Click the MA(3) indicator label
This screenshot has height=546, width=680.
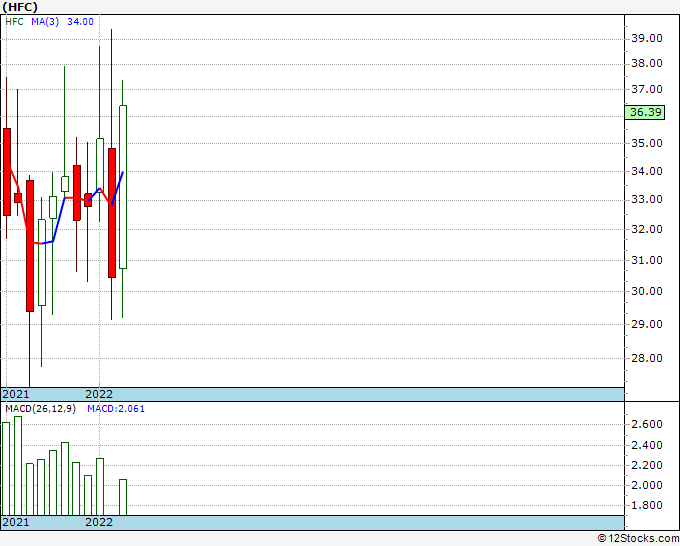[45, 22]
